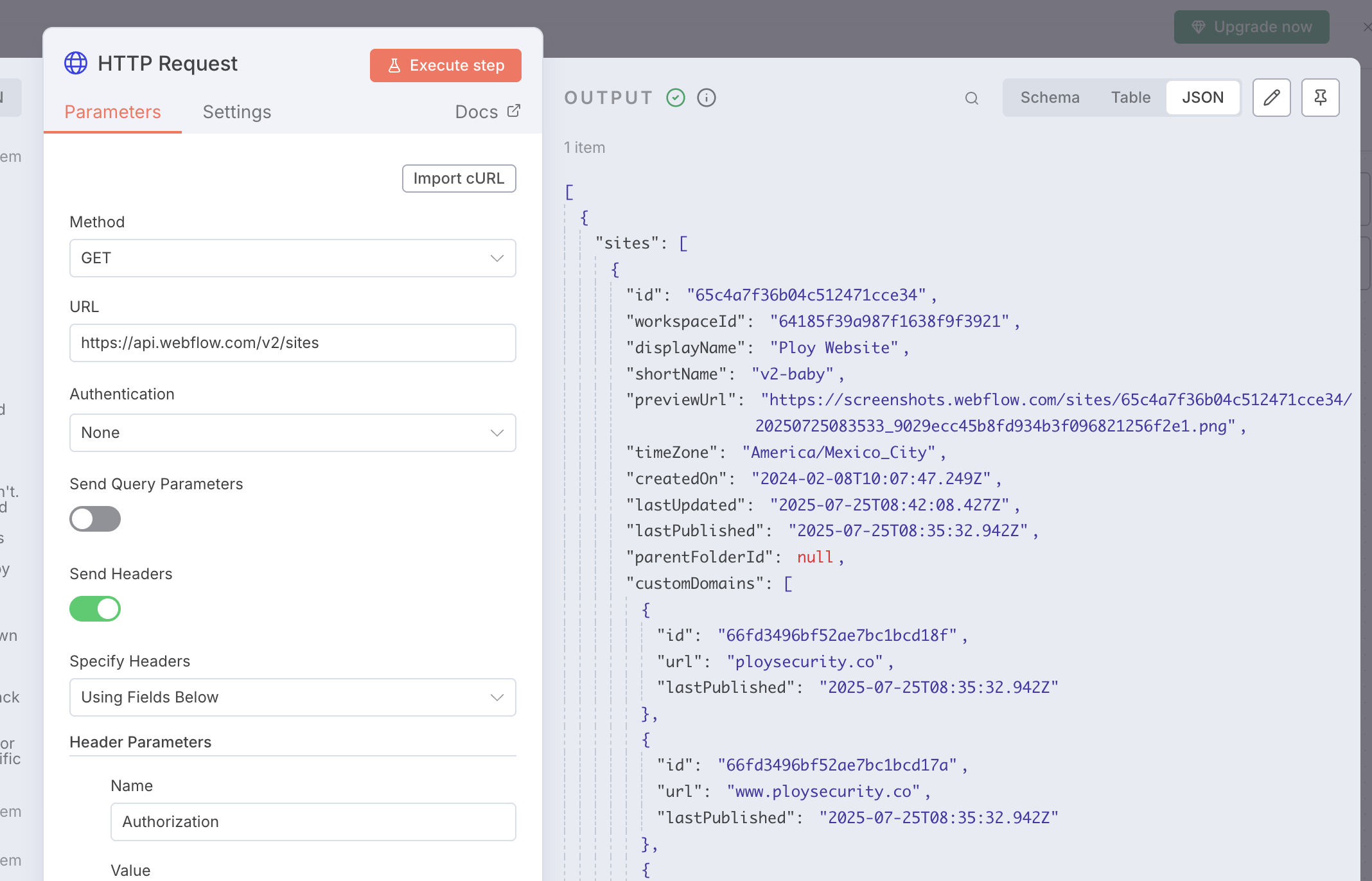Toggle Send Query Parameters switch
Screen dimensions: 1372x881
95,519
